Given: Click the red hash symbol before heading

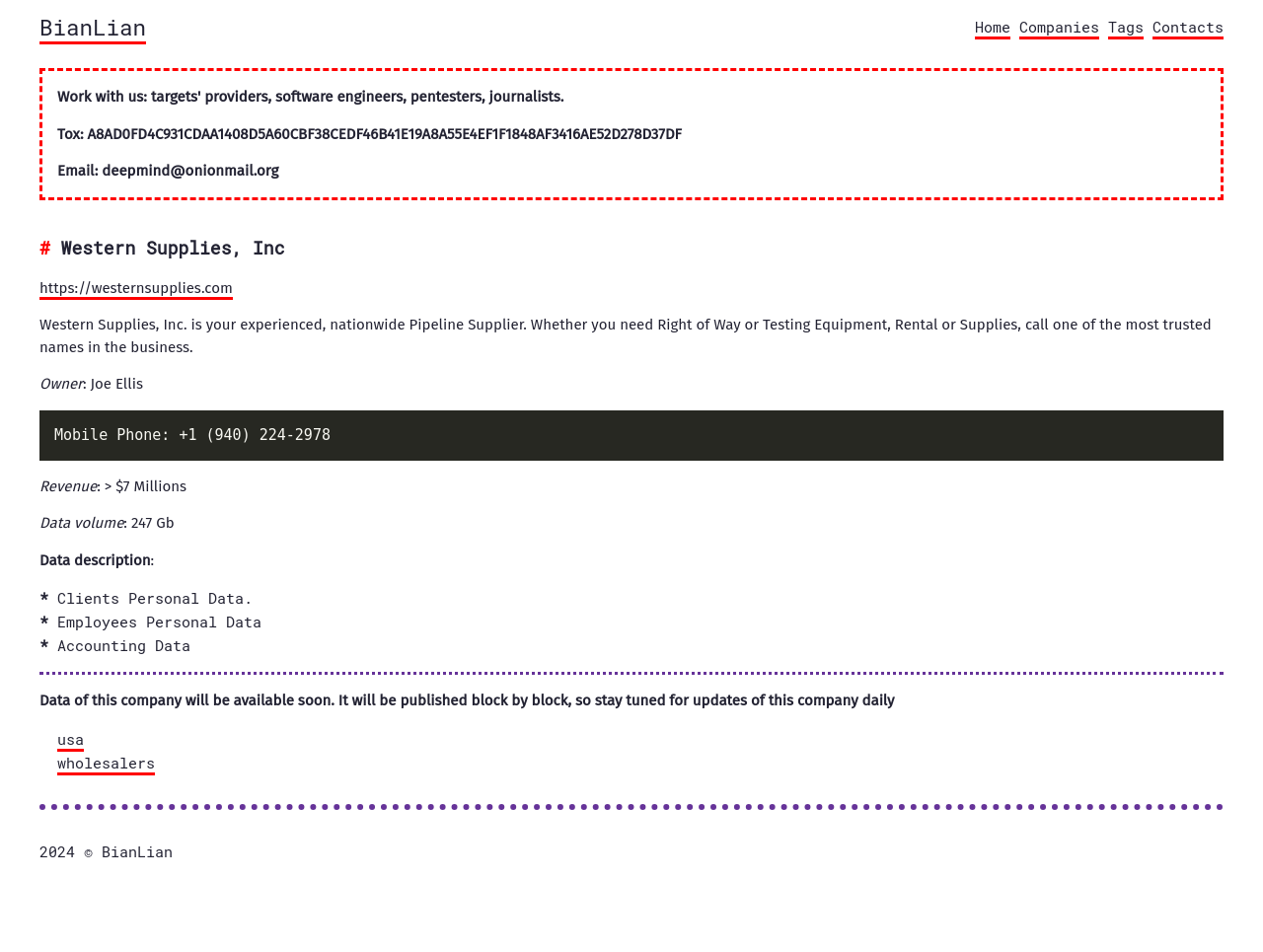Looking at the screenshot, I should click(x=45, y=249).
